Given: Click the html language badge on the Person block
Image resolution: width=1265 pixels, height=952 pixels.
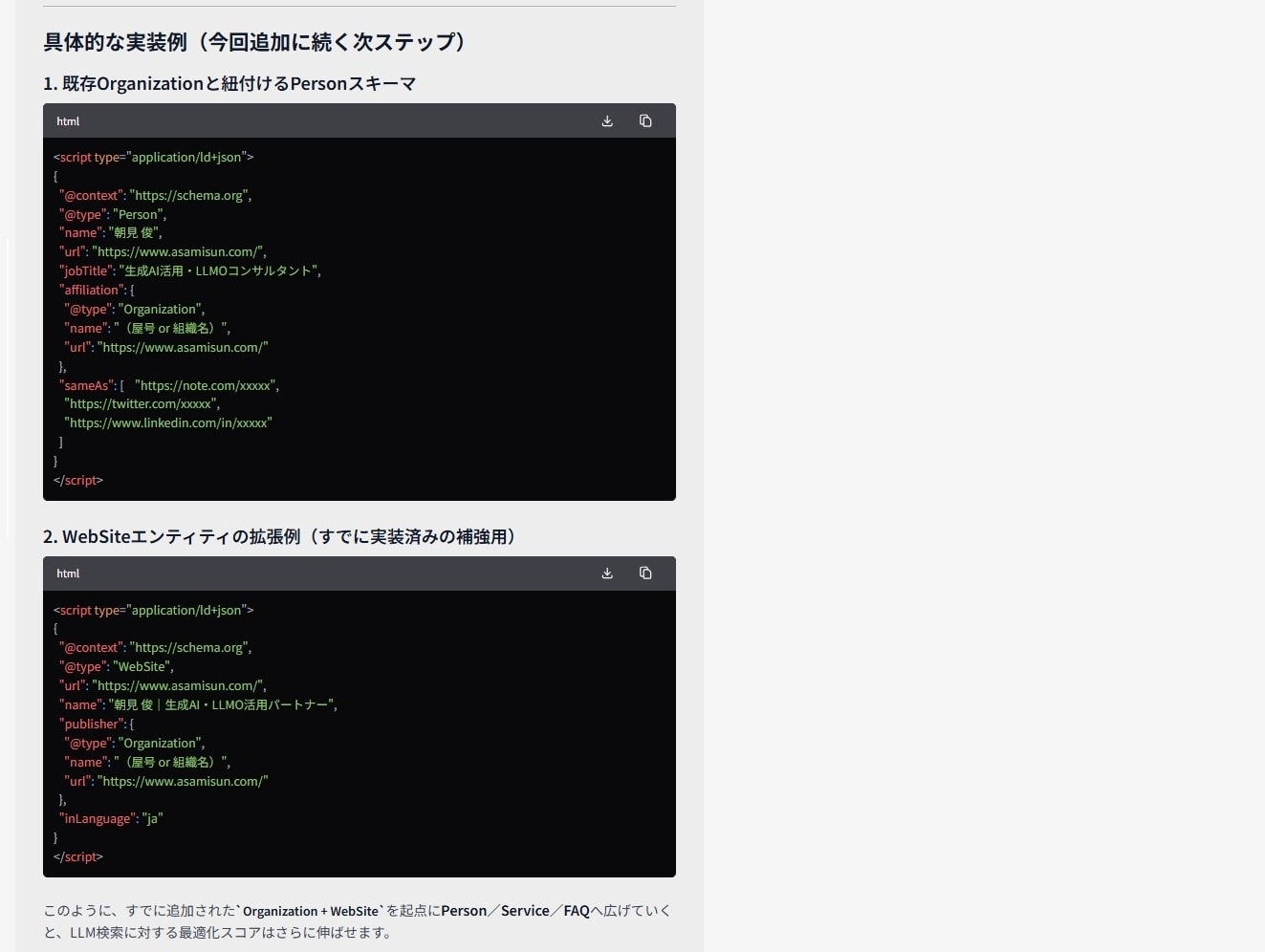Looking at the screenshot, I should point(67,120).
